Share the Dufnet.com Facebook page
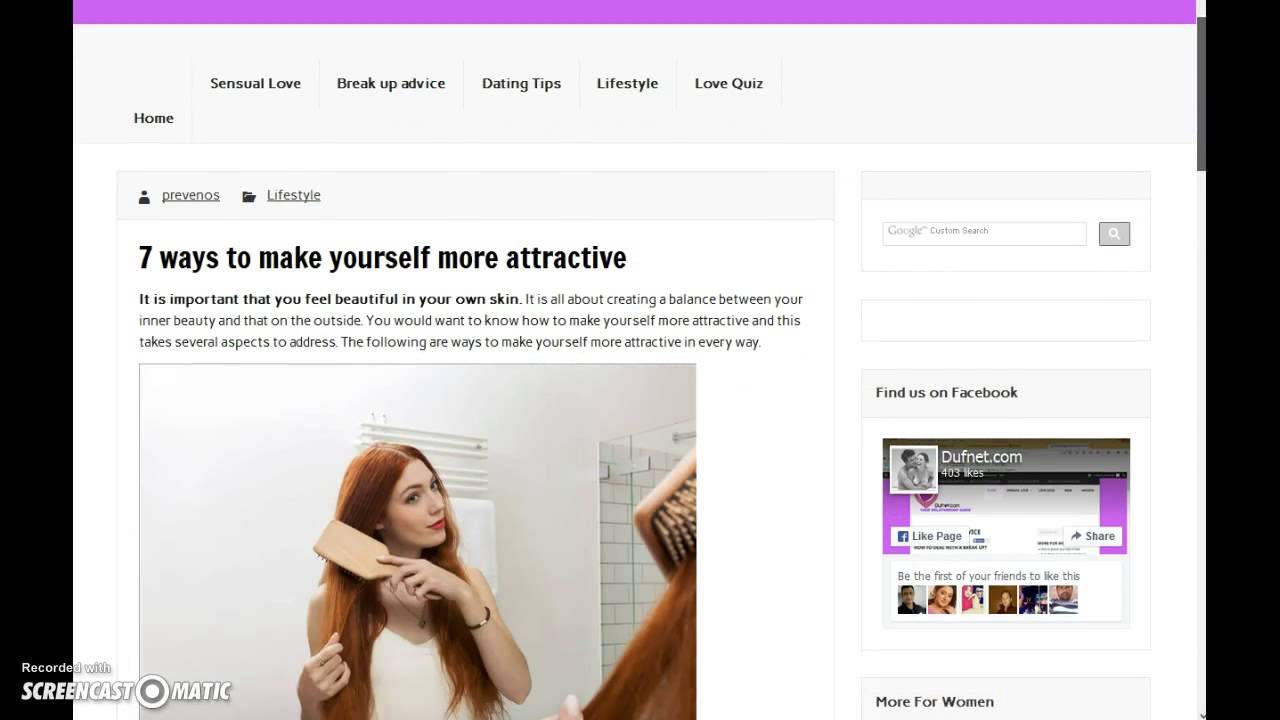Image resolution: width=1280 pixels, height=720 pixels. [1092, 536]
